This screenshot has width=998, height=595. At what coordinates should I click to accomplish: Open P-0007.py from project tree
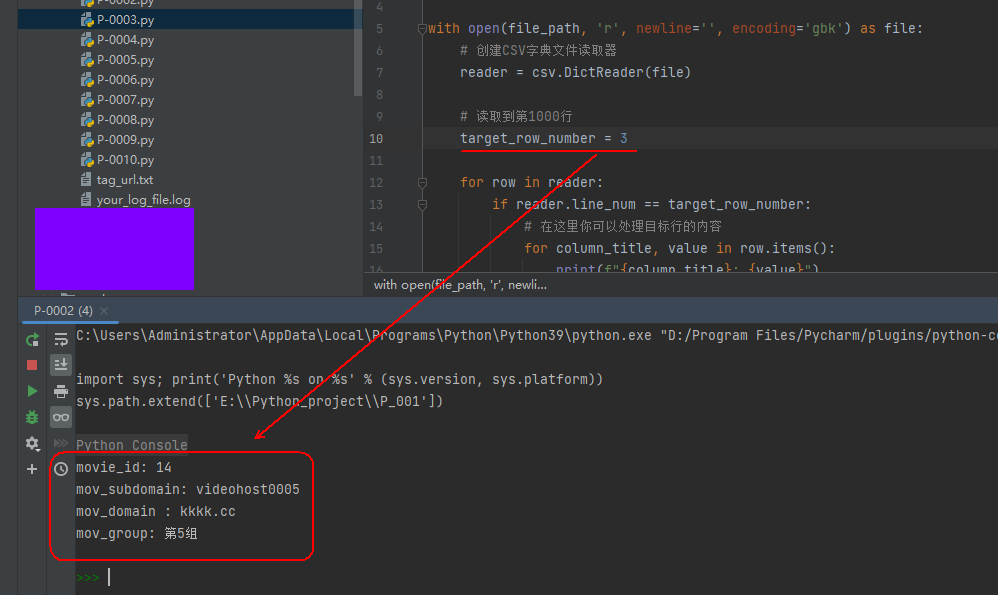[x=125, y=100]
